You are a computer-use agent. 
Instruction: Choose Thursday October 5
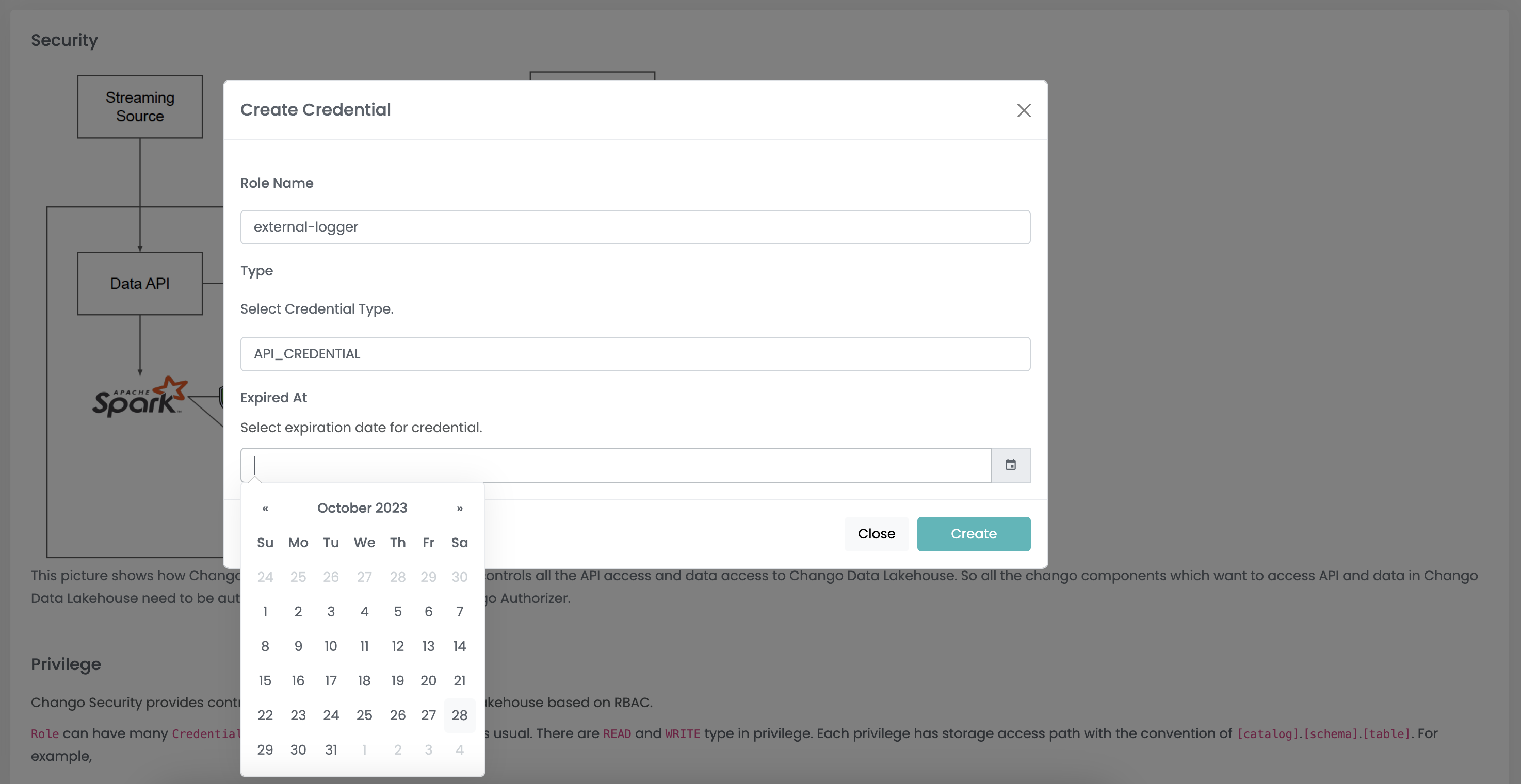pyautogui.click(x=397, y=612)
